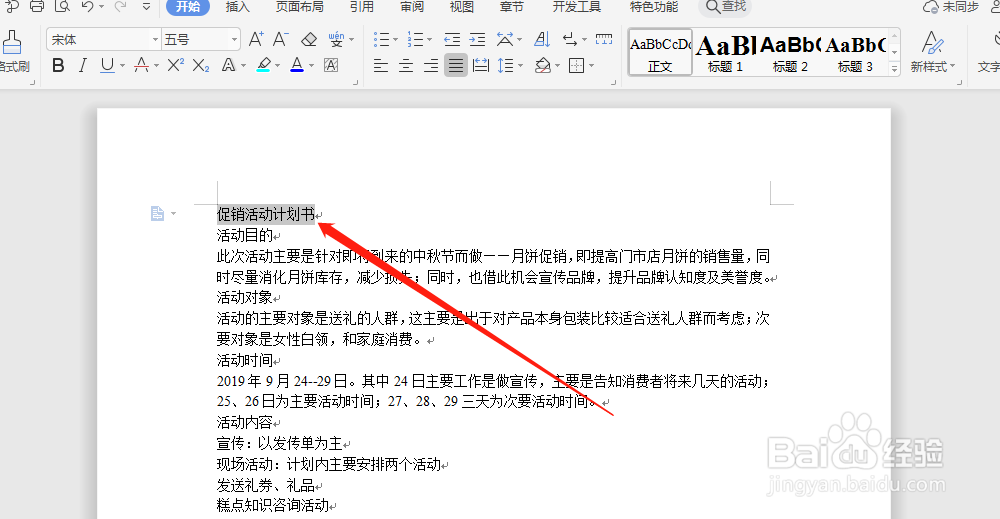Open print preview from quick access bar
Viewport: 1000px width, 519px height.
[62, 7]
